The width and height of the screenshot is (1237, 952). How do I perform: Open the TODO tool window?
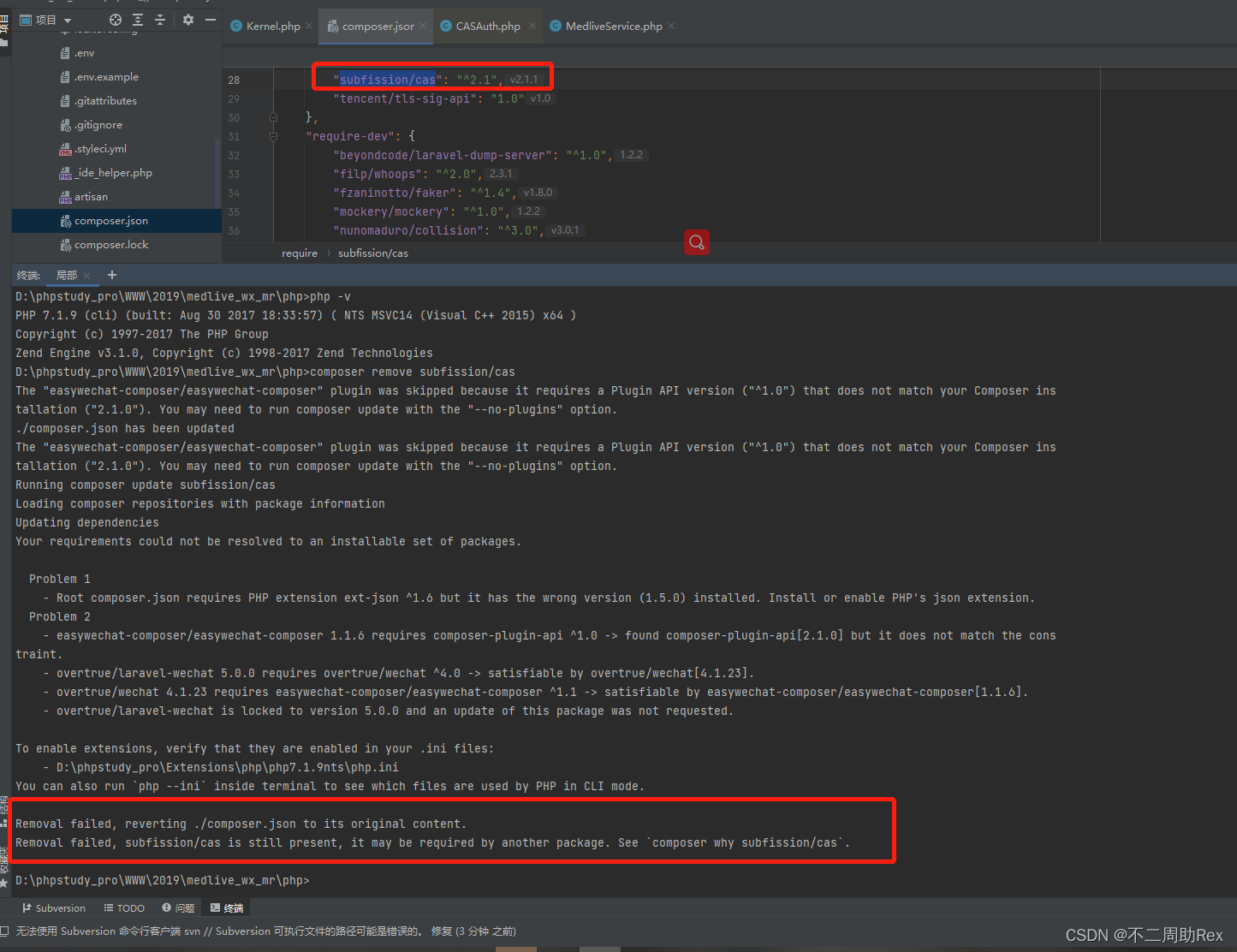coord(124,908)
